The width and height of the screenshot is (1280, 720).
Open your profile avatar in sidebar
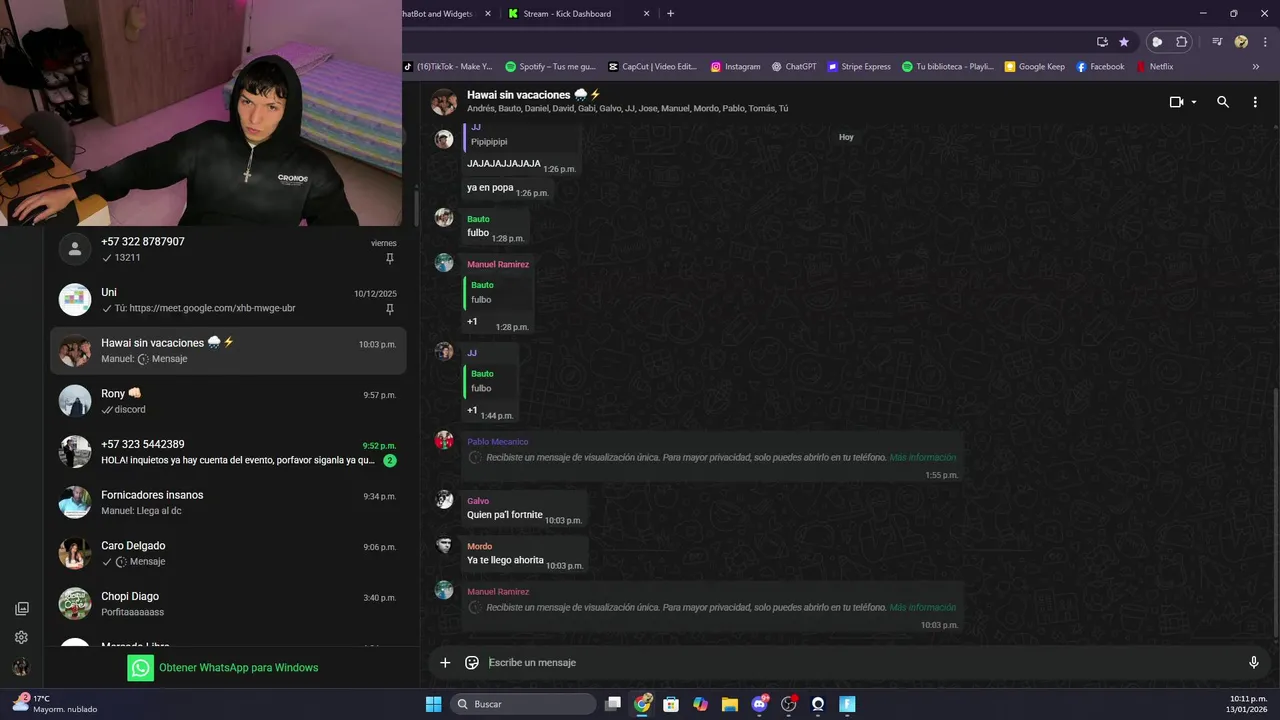click(x=21, y=667)
